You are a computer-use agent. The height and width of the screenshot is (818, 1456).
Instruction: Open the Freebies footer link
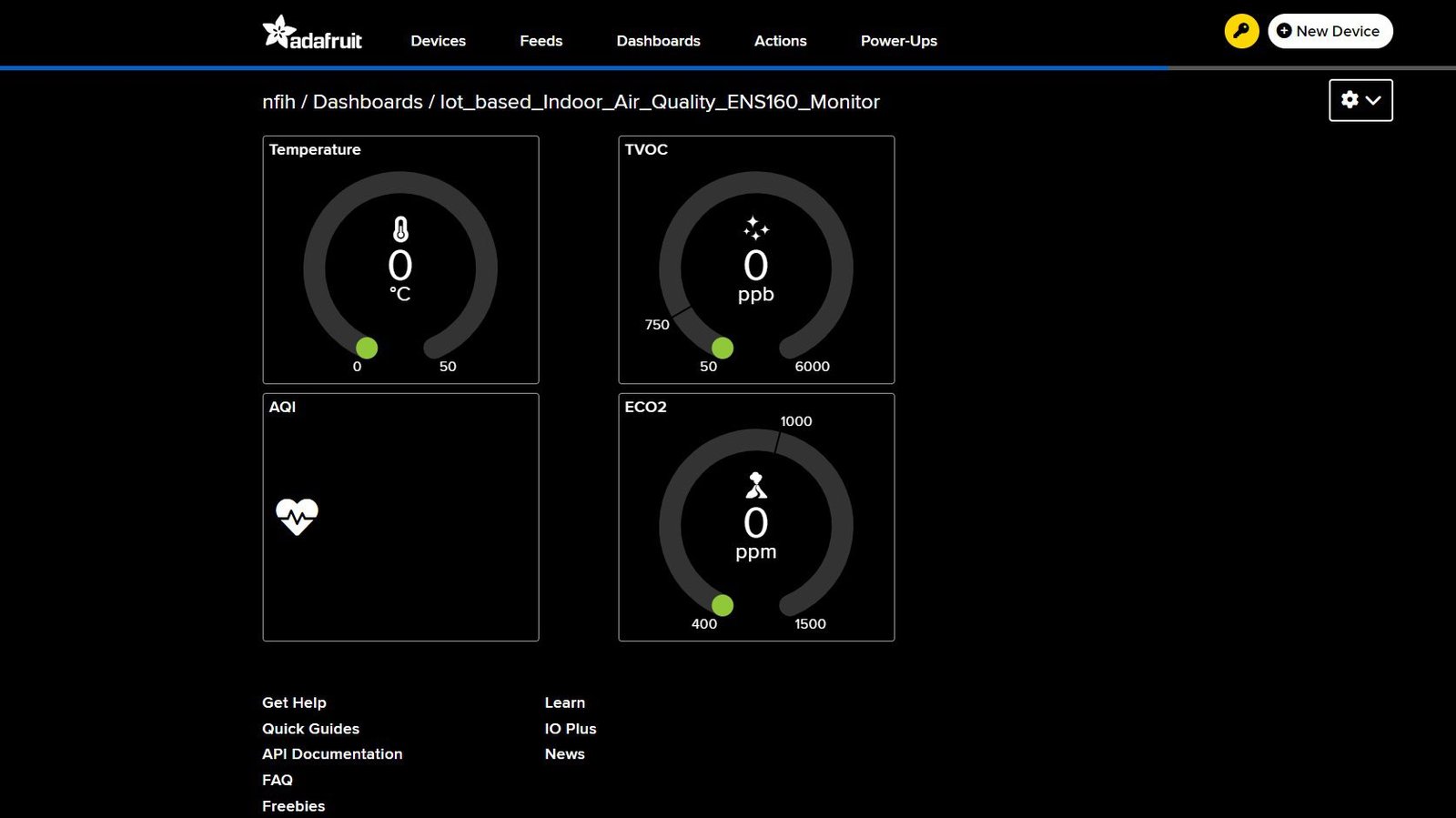tap(293, 806)
